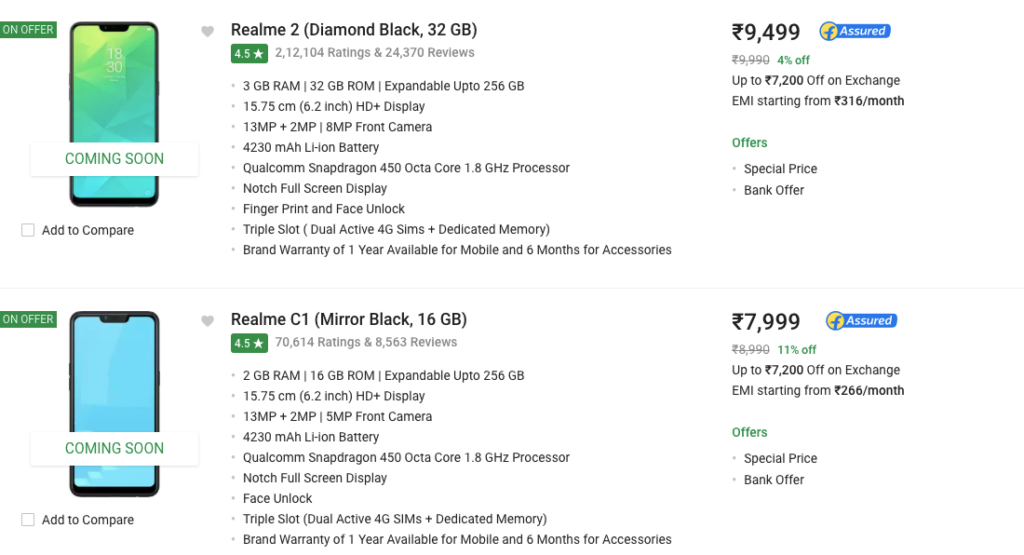This screenshot has width=1024, height=555.
Task: Click Special Price offer under ₹9,499
Action: tap(780, 169)
